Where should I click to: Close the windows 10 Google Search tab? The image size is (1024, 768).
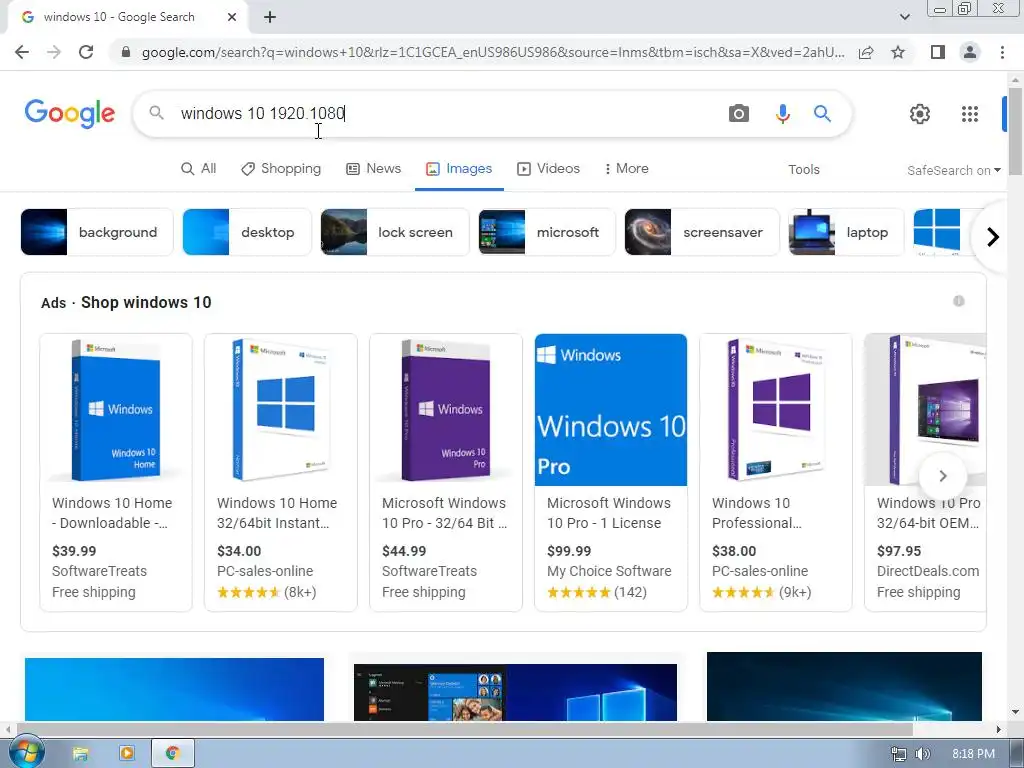[232, 17]
